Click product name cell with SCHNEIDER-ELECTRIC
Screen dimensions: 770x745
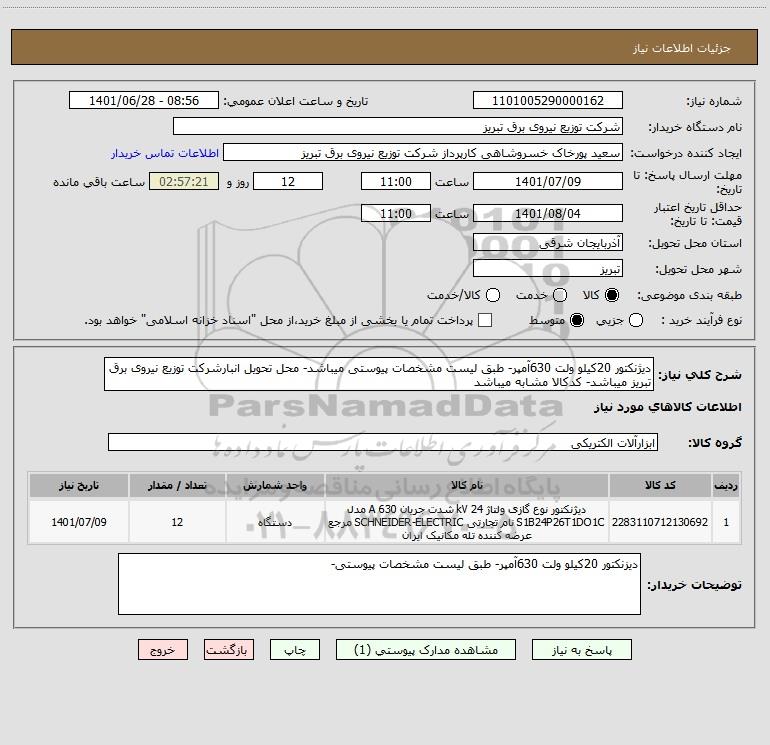click(467, 522)
